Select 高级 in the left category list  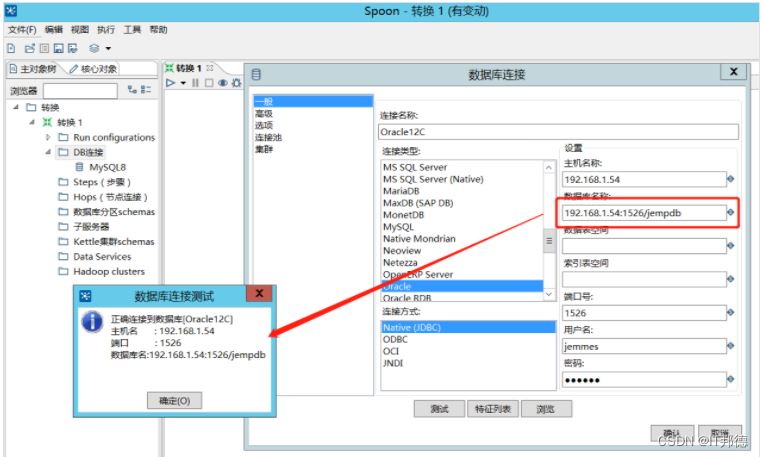tap(263, 113)
